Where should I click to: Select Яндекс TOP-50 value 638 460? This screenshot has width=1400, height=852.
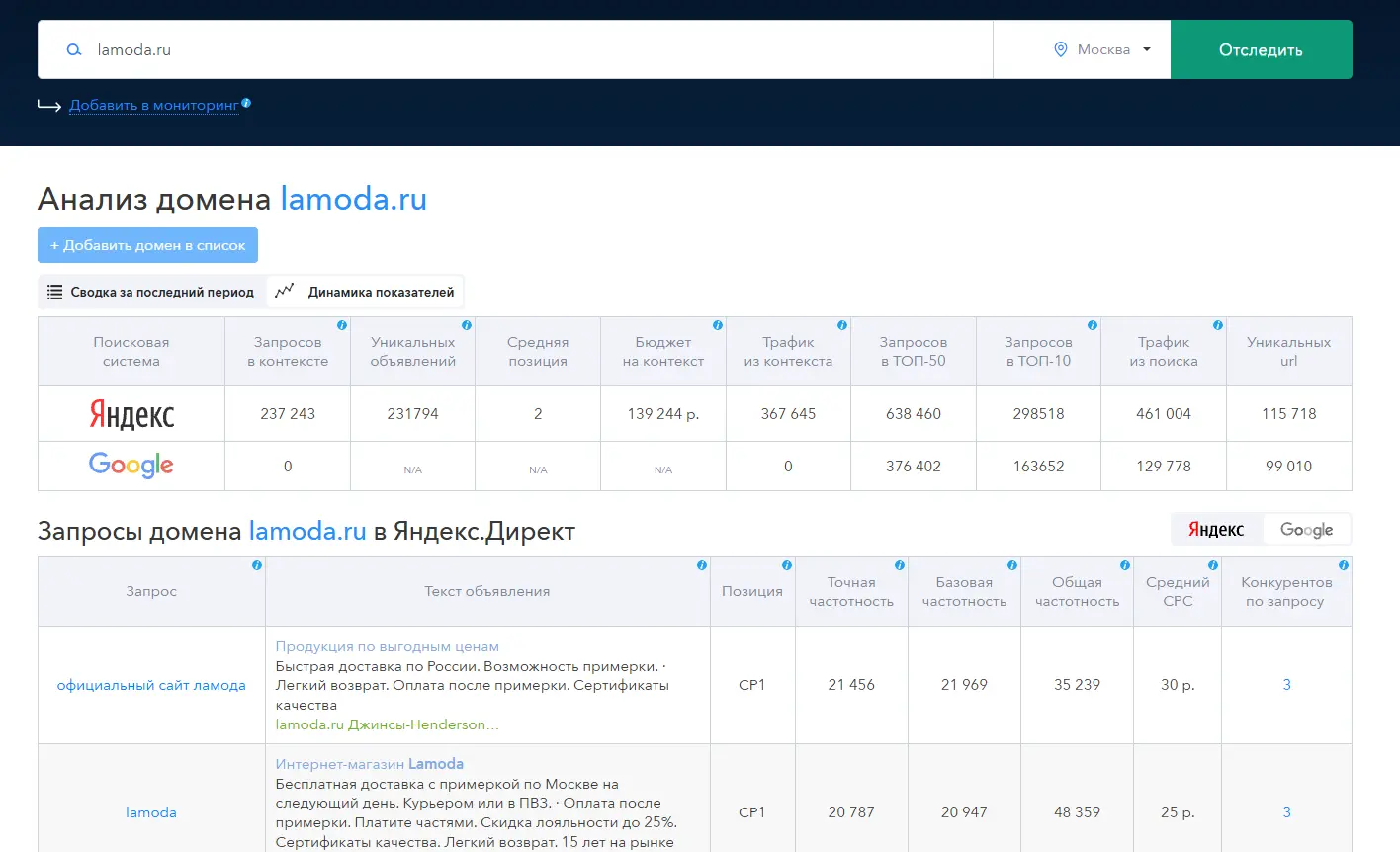914,414
